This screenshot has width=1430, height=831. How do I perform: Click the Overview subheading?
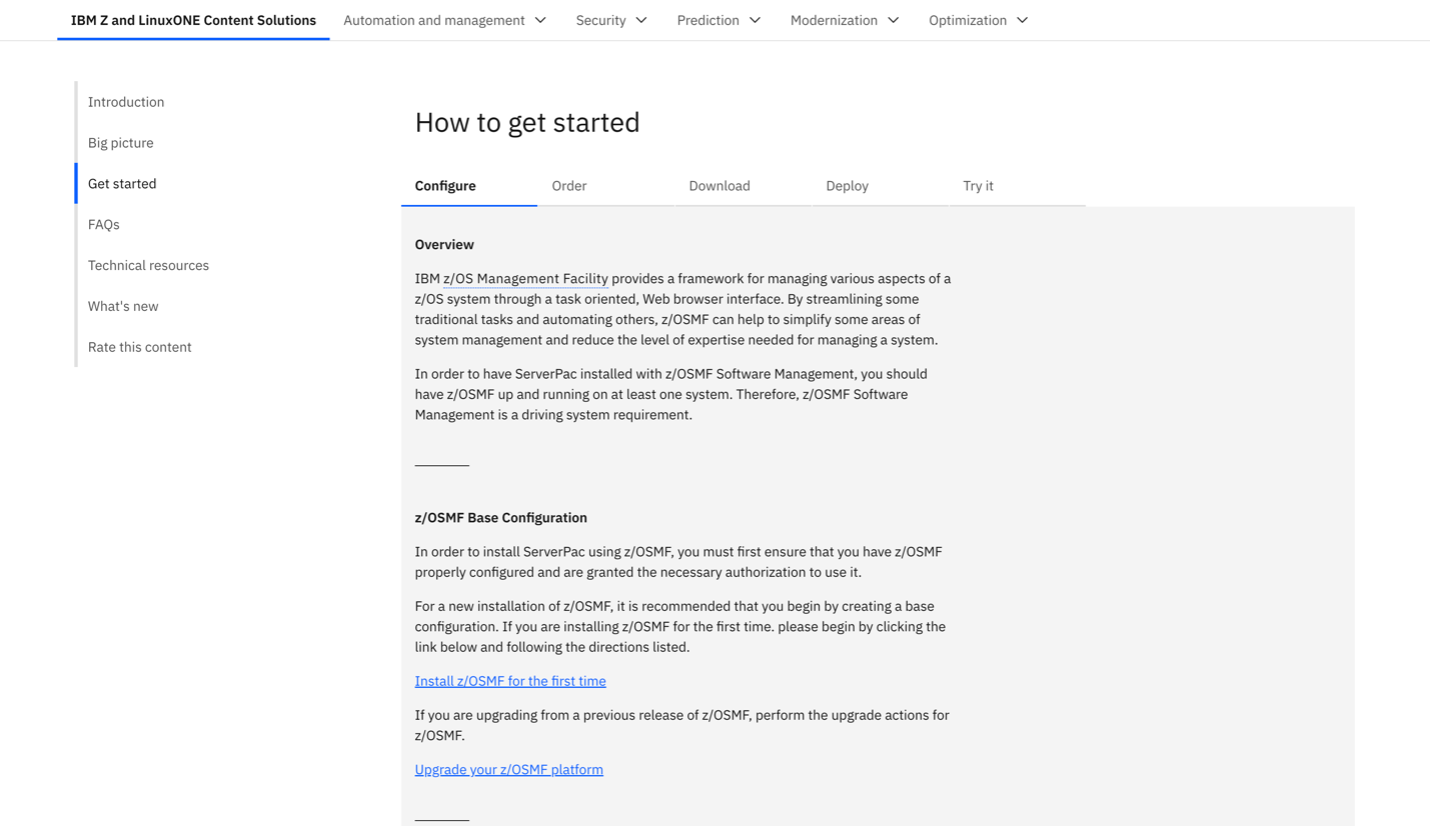tap(444, 245)
